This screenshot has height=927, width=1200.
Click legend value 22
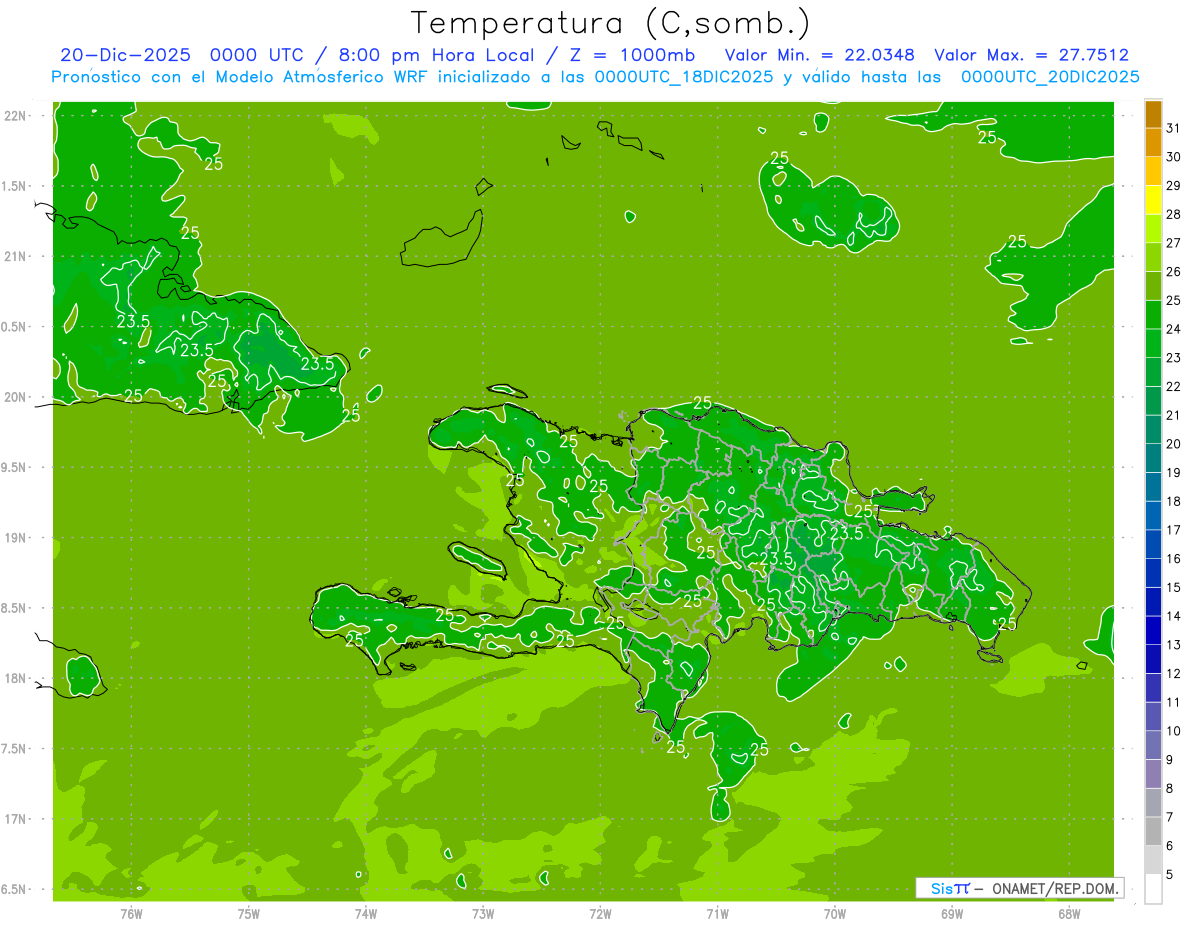1173,387
